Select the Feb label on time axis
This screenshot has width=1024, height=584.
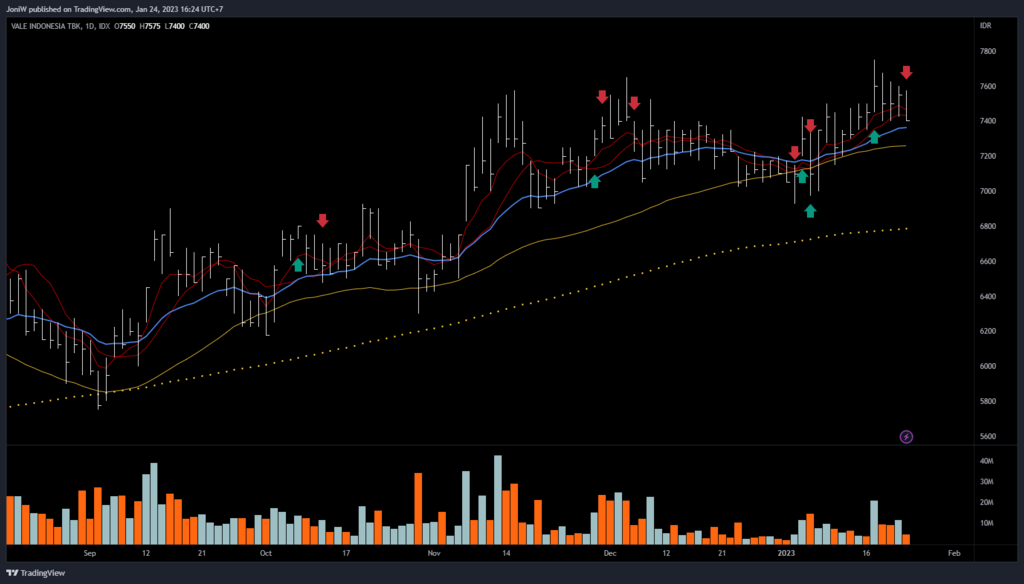[953, 552]
